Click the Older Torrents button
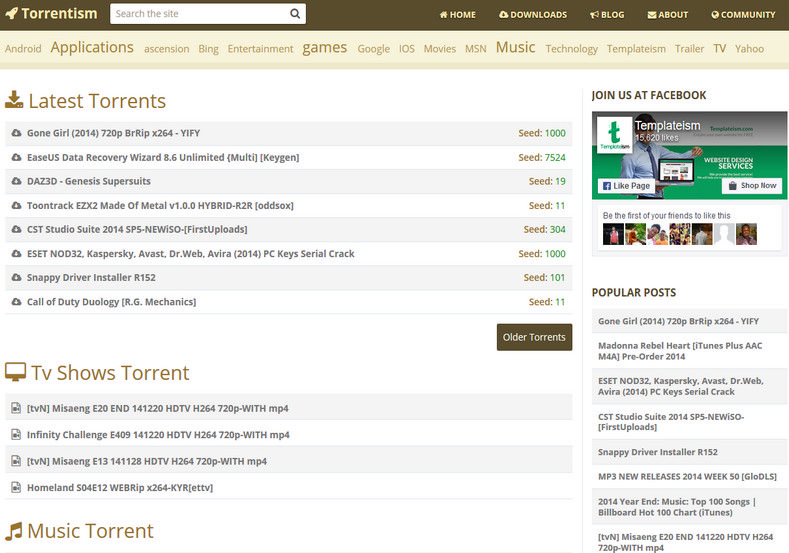The image size is (789, 553). coord(534,337)
